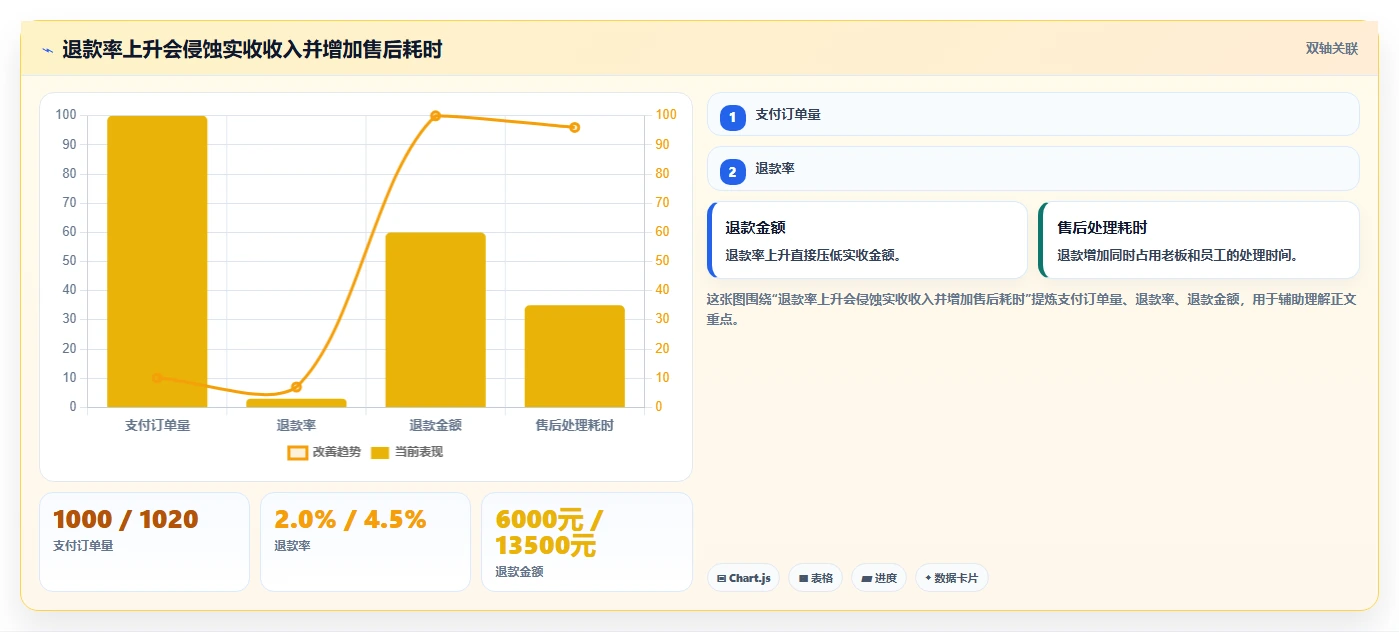Viewport: 1399px width, 632px height.
Task: Select the 支付订单量 numbered list row
Action: (x=1033, y=114)
